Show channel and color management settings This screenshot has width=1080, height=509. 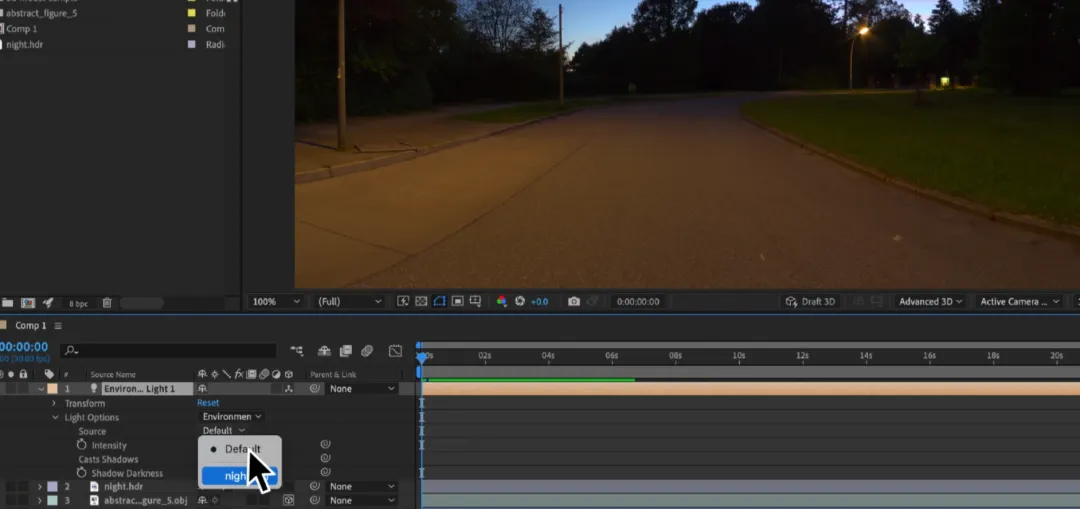(501, 301)
